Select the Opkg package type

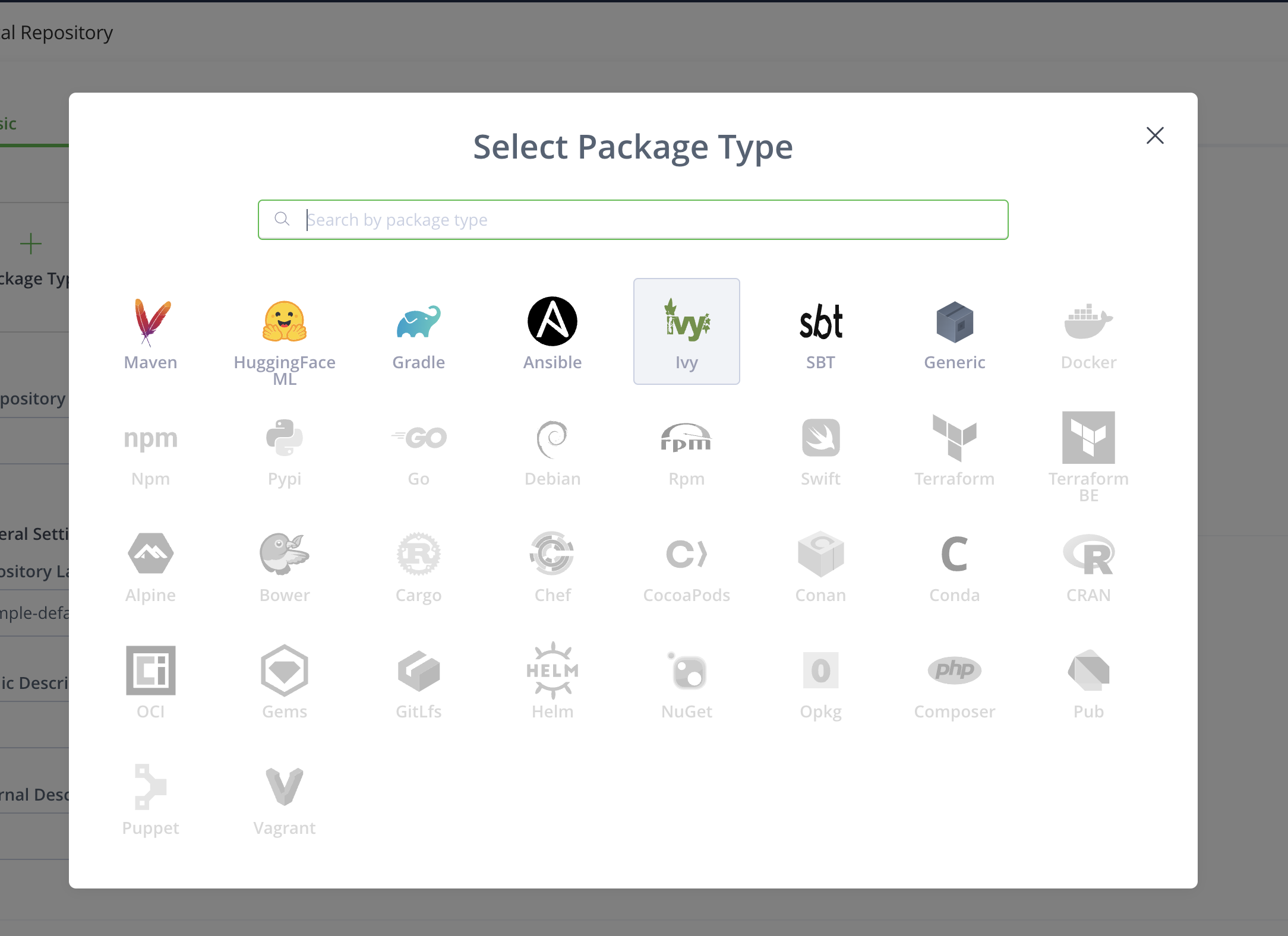[x=820, y=681]
